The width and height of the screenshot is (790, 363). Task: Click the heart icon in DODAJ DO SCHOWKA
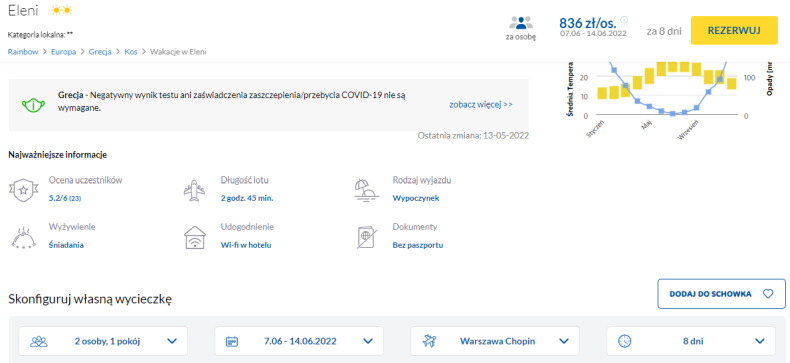[x=767, y=294]
